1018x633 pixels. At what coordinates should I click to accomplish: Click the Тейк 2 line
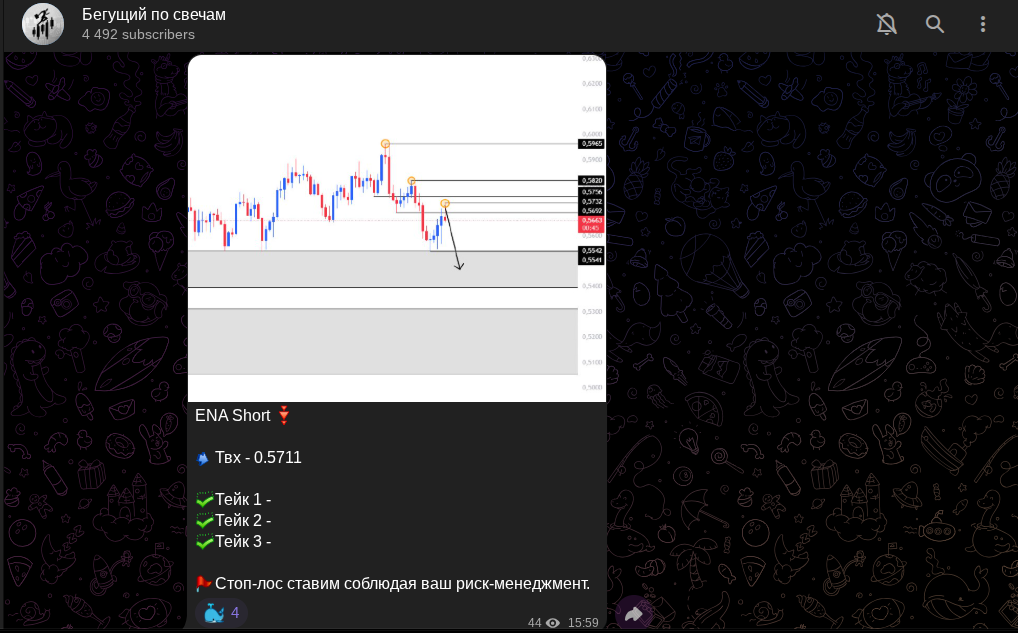pos(234,520)
